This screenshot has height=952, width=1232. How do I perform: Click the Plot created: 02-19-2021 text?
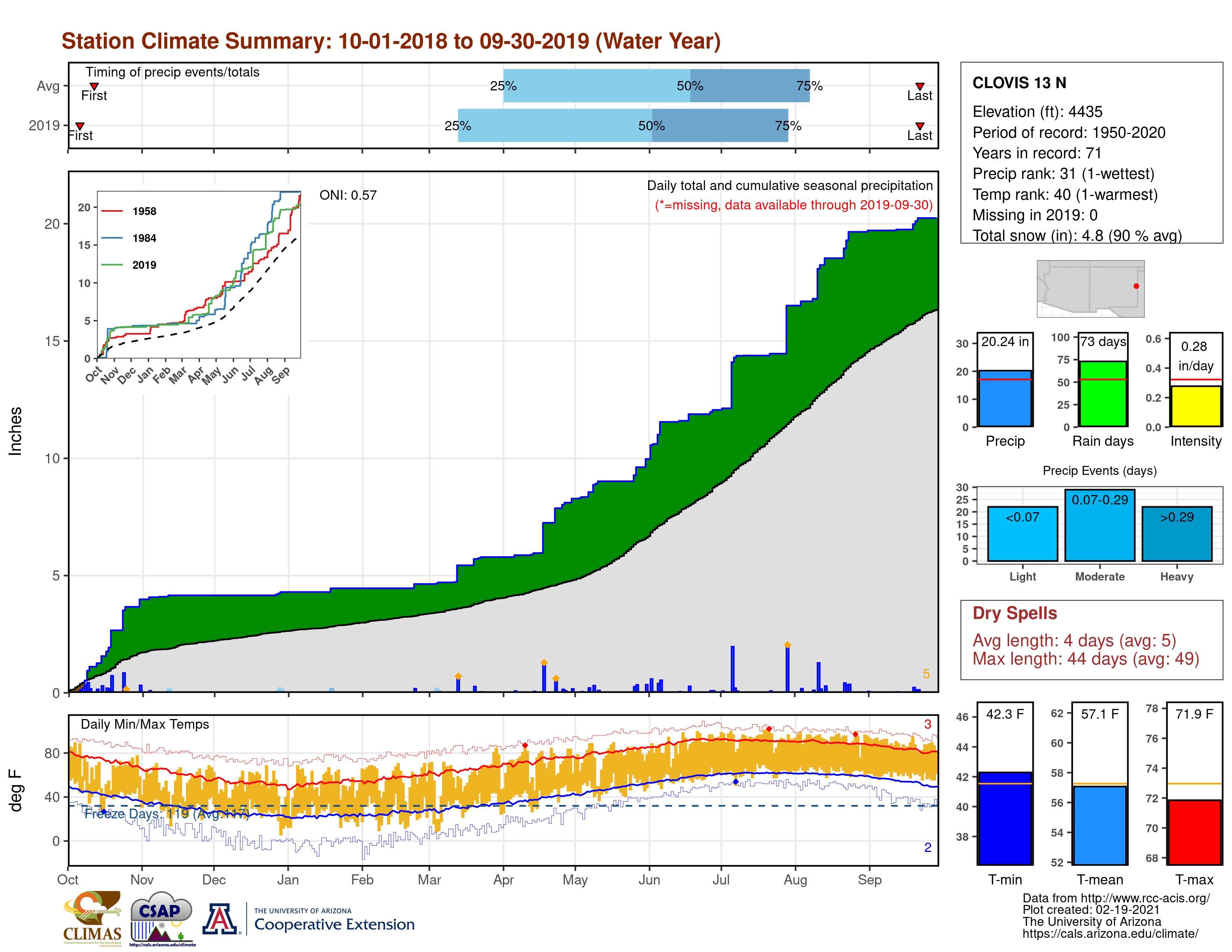pyautogui.click(x=1091, y=910)
